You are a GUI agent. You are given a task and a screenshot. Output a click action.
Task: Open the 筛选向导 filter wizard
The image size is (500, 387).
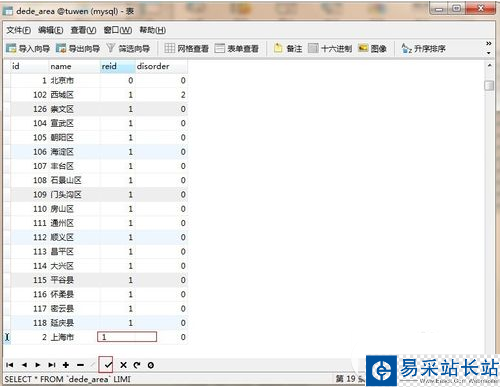pos(128,49)
